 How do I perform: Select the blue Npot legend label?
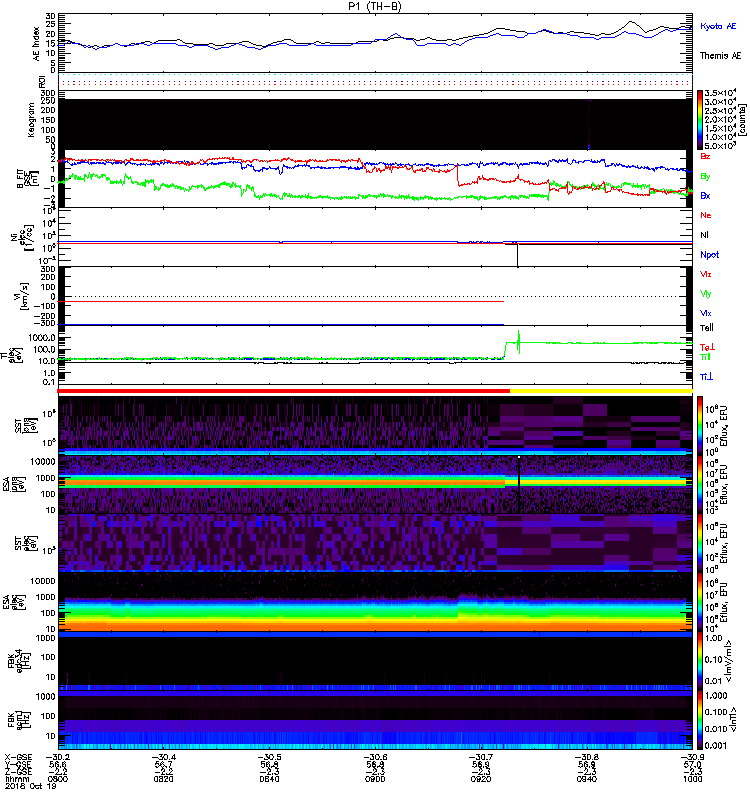pyautogui.click(x=709, y=254)
